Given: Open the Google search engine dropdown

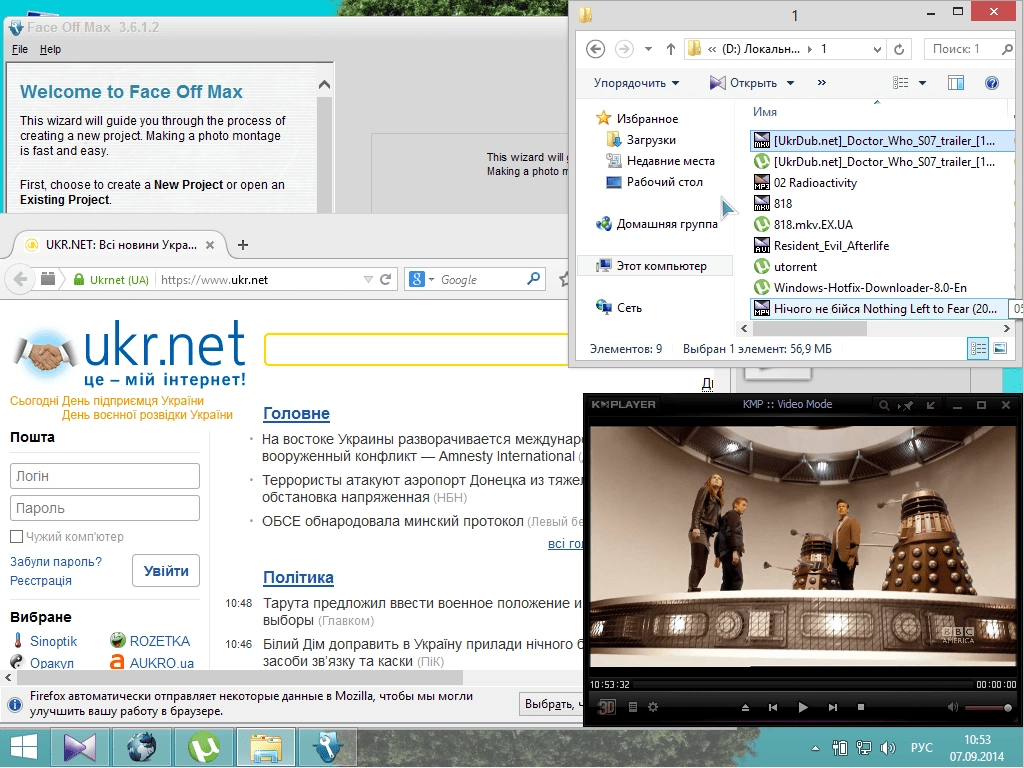Looking at the screenshot, I should tap(421, 280).
